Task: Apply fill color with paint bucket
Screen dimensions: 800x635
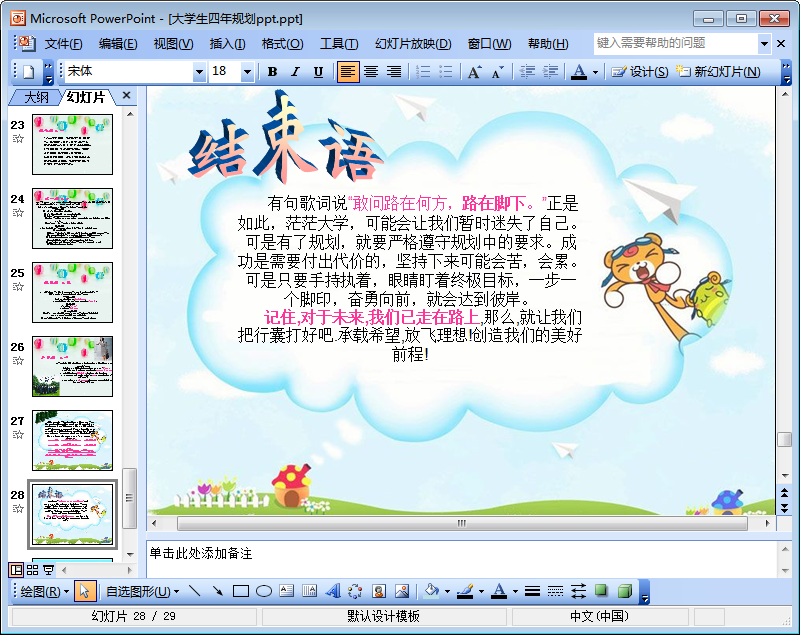Action: point(432,591)
